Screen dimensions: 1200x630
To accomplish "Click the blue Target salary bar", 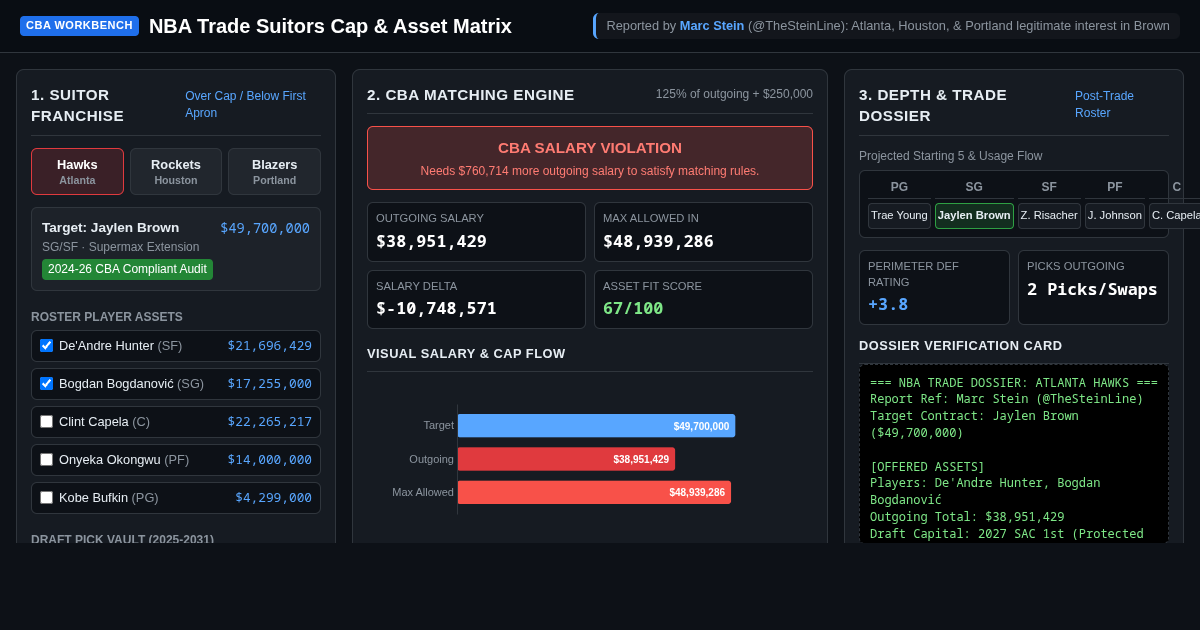I will [x=596, y=426].
